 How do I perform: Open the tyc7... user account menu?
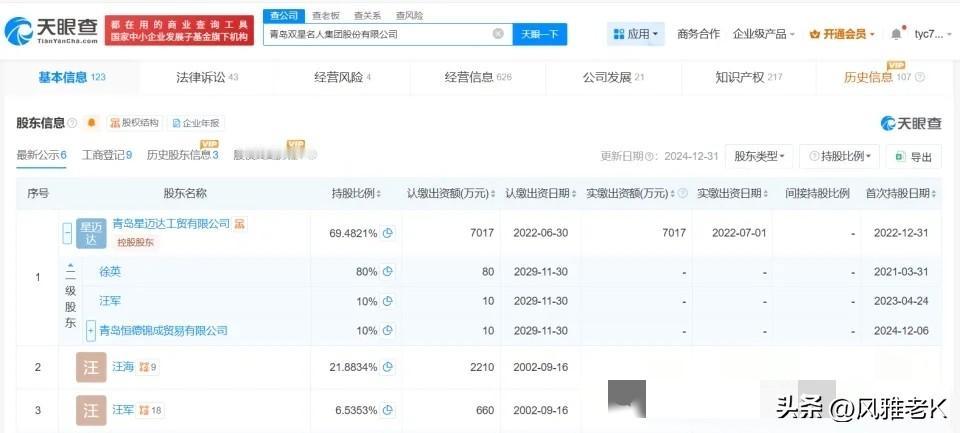(933, 34)
